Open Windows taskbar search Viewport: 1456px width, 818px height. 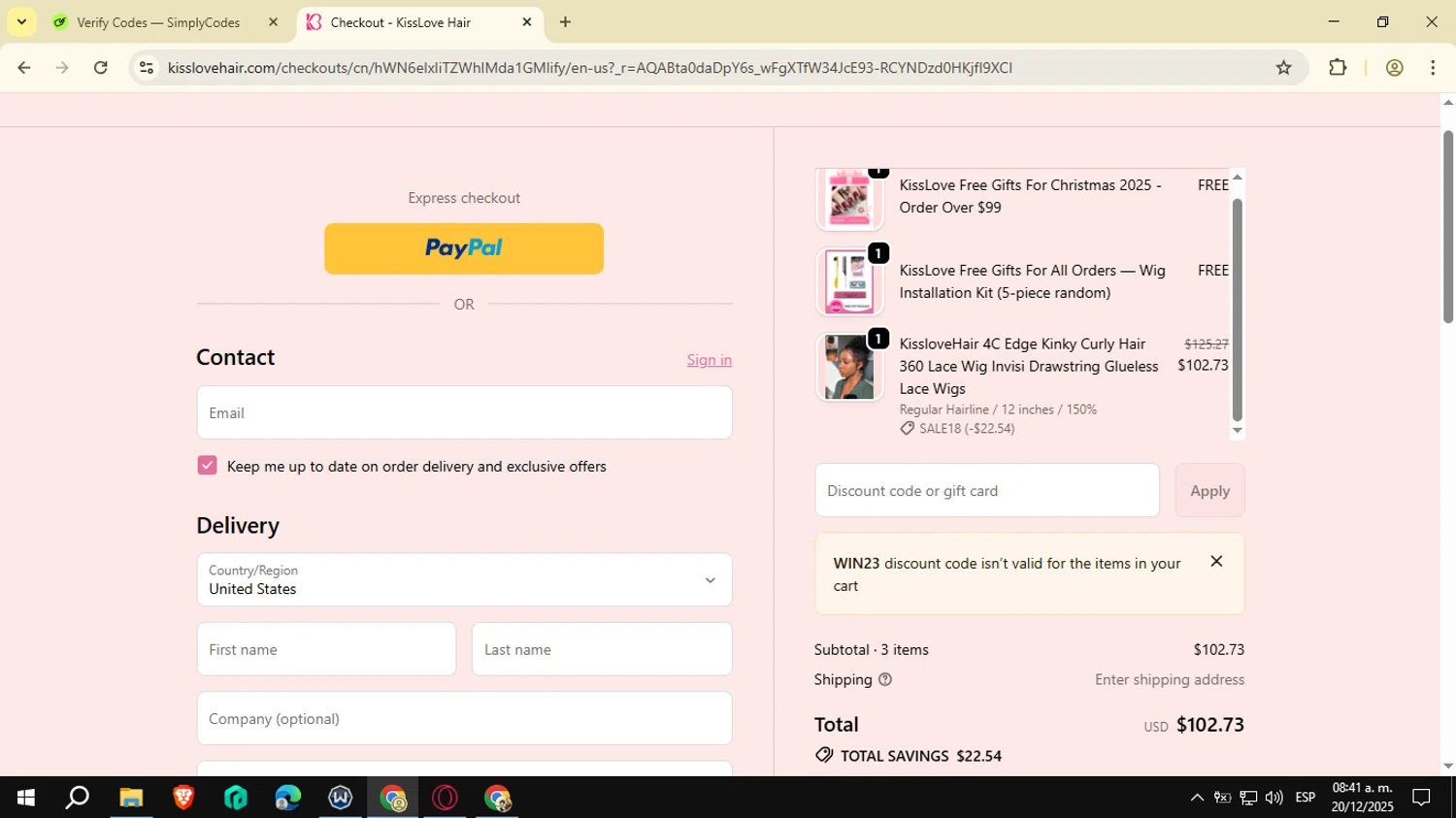coord(78,798)
